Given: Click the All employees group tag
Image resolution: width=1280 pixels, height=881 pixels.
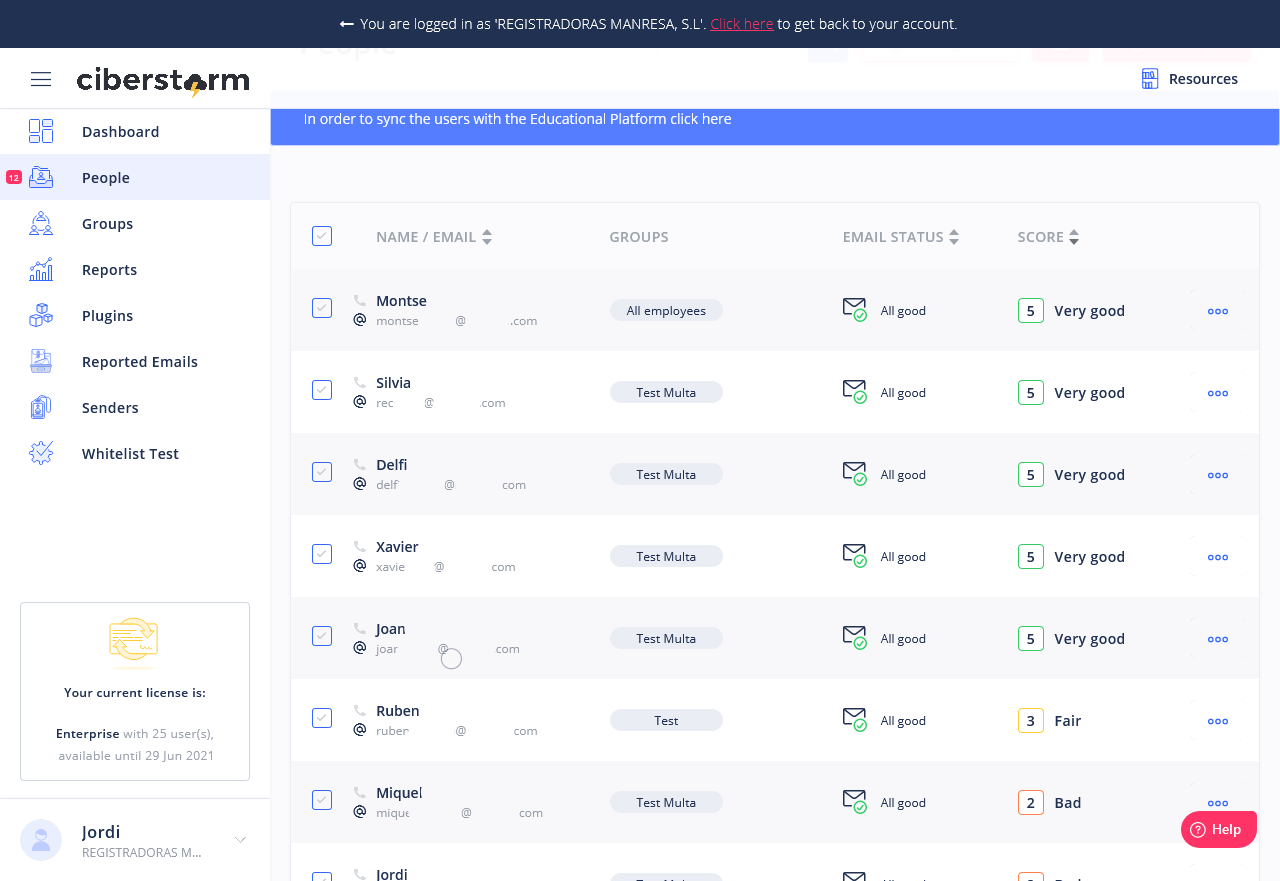Looking at the screenshot, I should (x=666, y=311).
